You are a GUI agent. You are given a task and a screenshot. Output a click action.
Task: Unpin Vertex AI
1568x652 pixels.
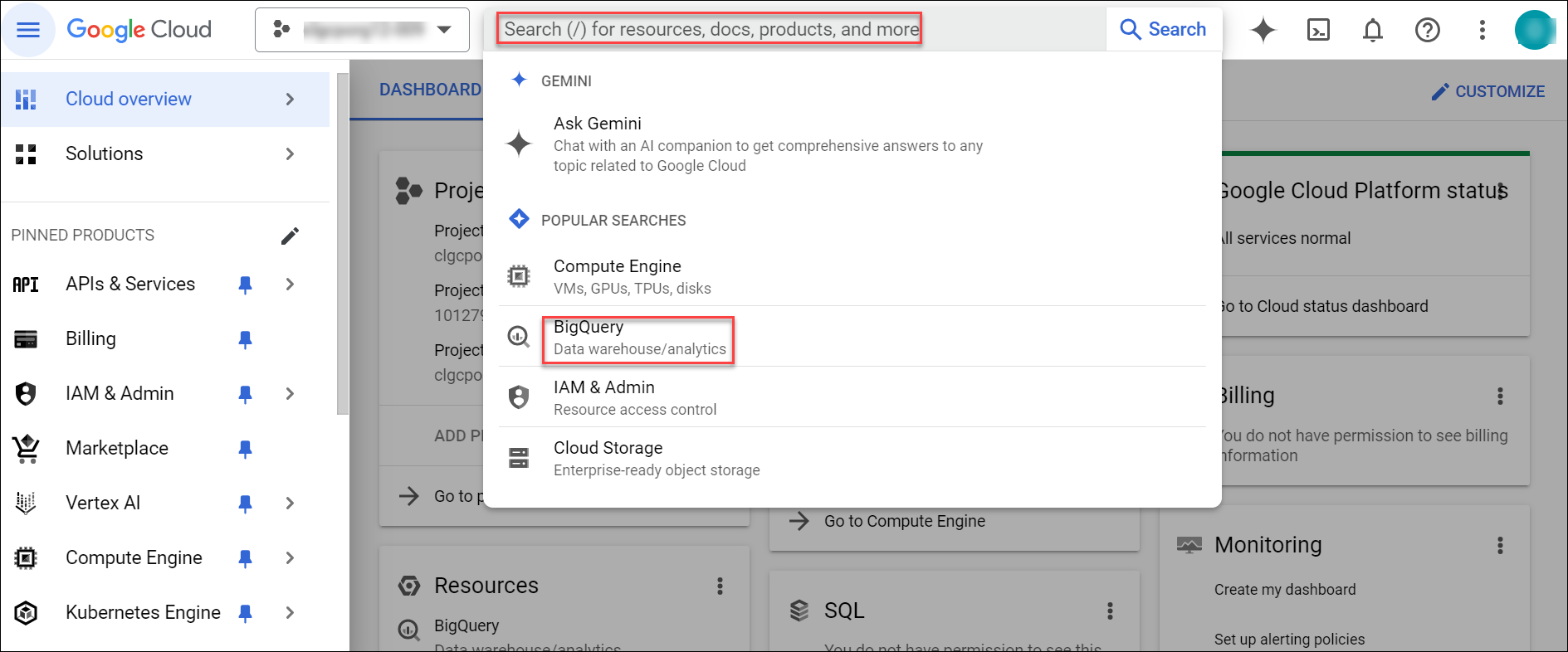click(245, 504)
